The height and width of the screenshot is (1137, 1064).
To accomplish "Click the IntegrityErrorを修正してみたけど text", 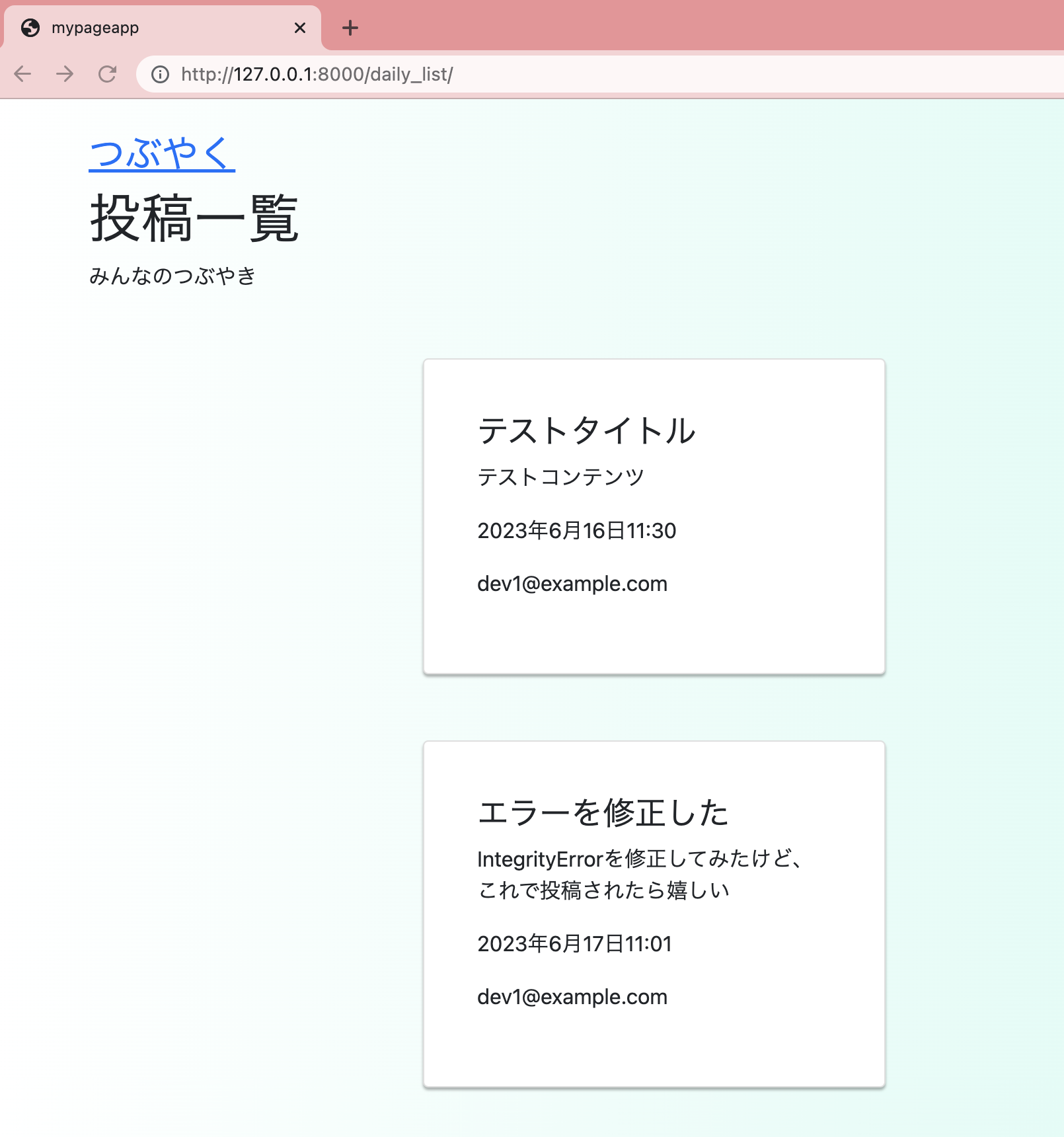I will (640, 859).
